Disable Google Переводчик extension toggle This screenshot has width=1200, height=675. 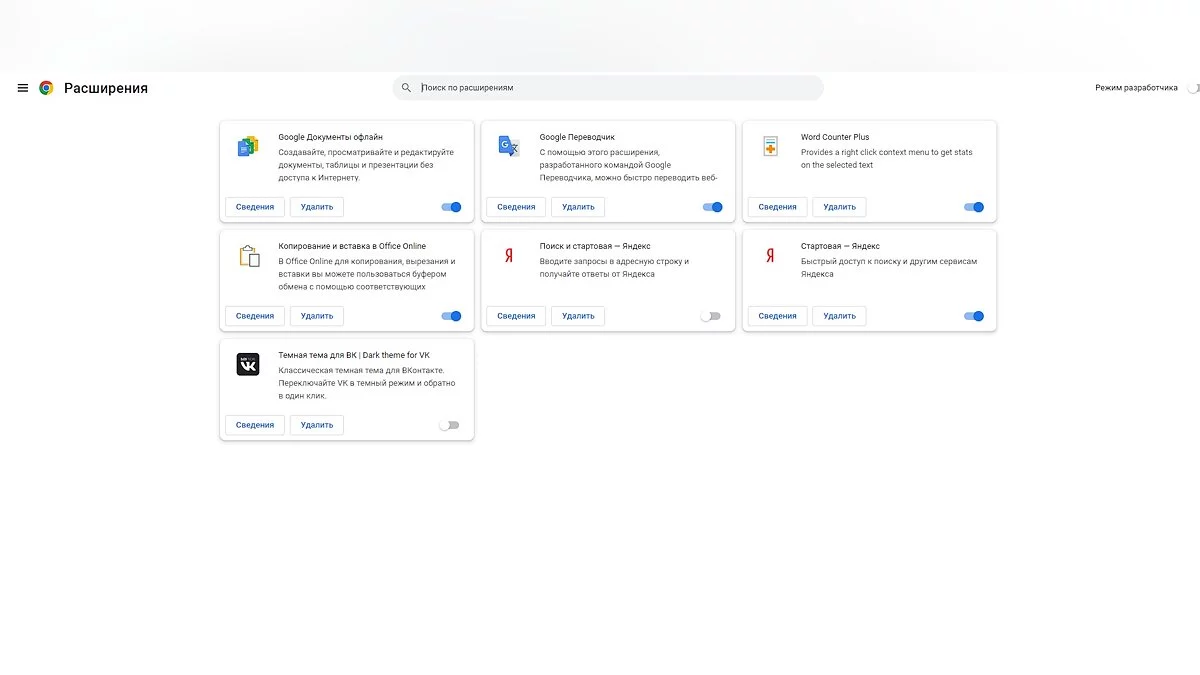(x=712, y=207)
